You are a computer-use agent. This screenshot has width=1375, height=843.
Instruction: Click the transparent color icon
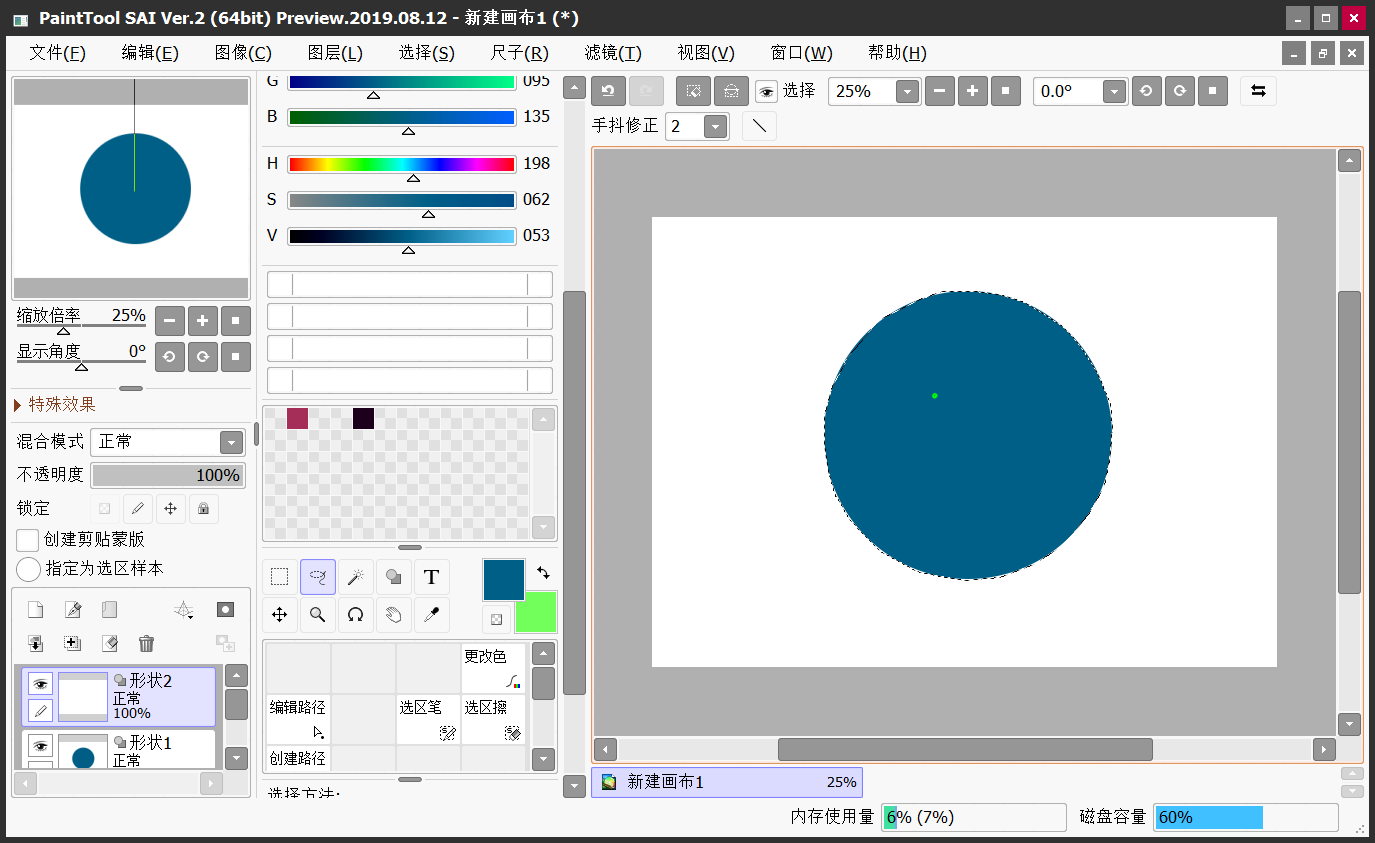coord(496,620)
